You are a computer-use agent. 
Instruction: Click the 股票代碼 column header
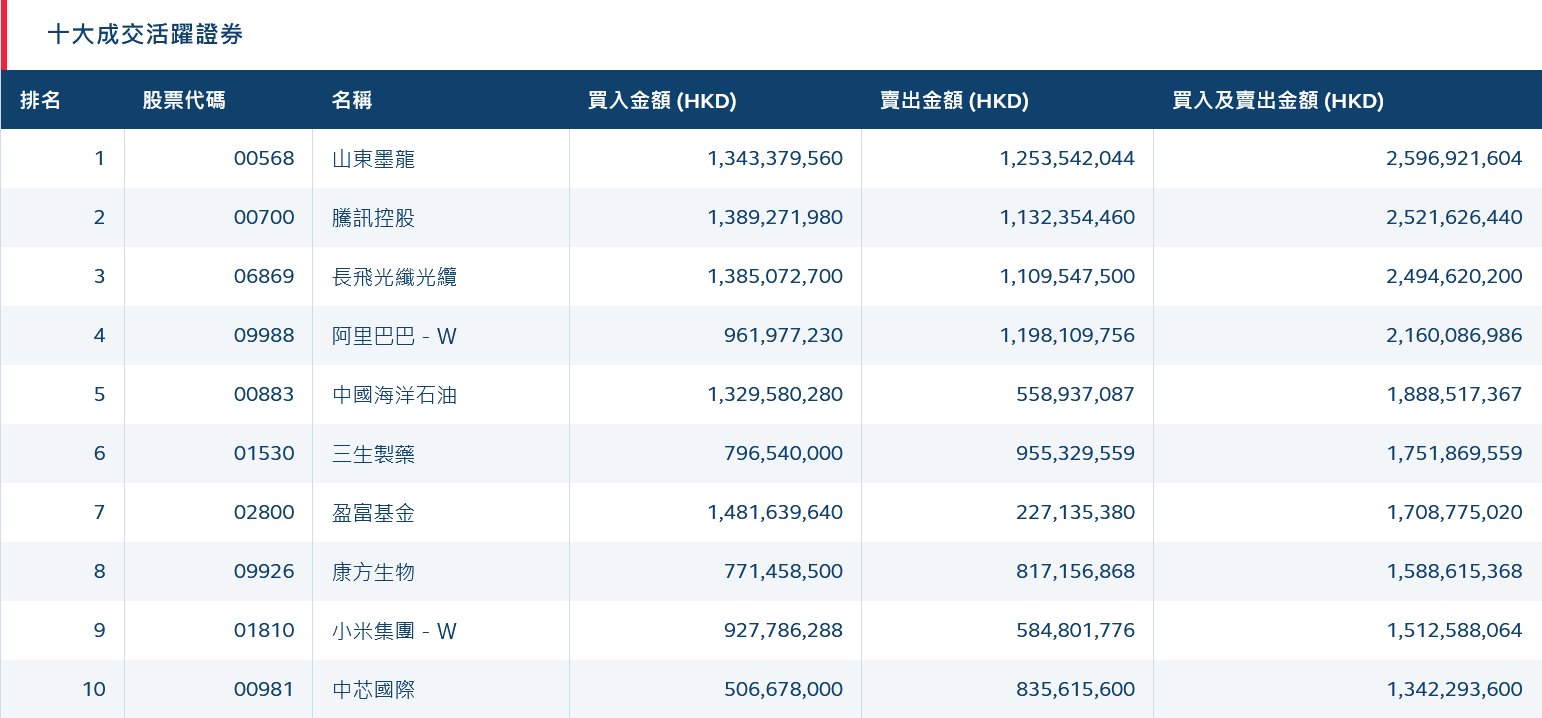pos(184,101)
